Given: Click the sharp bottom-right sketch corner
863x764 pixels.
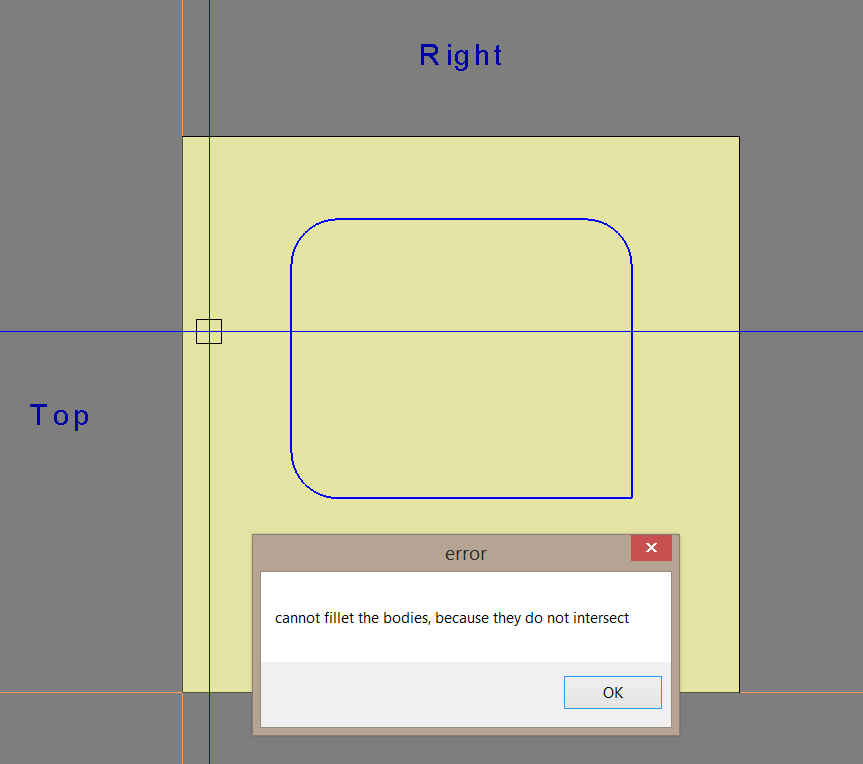Looking at the screenshot, I should pos(631,497).
